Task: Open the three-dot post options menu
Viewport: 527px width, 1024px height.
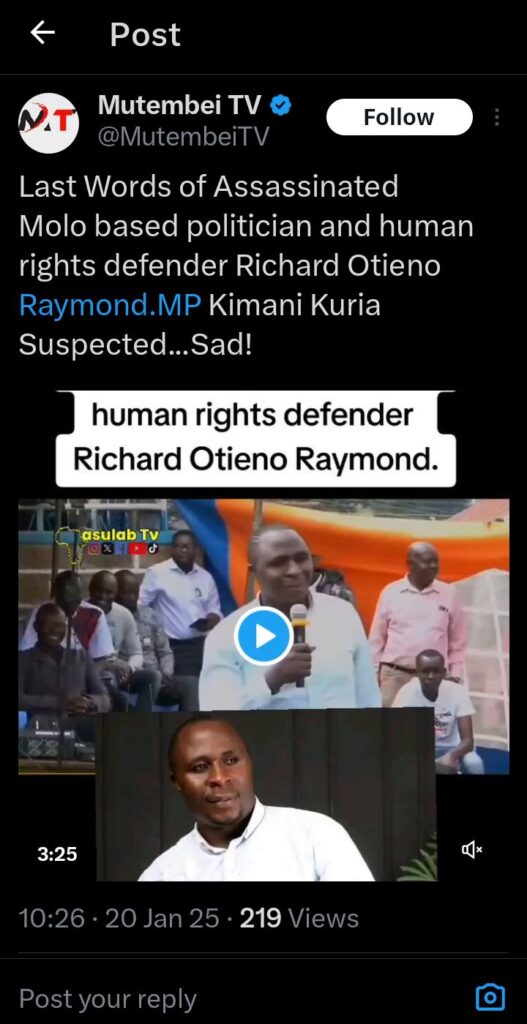Action: [497, 118]
